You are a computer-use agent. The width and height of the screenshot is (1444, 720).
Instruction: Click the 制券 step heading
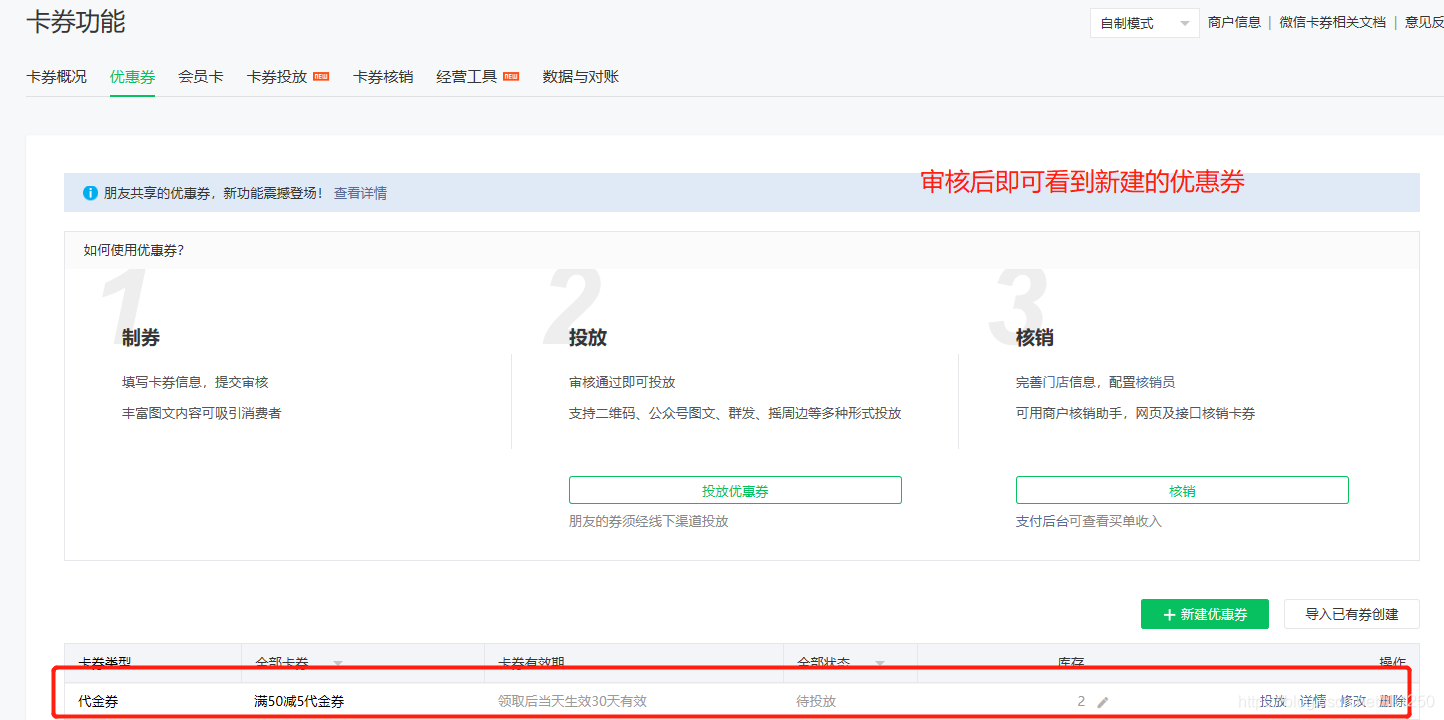coord(141,338)
